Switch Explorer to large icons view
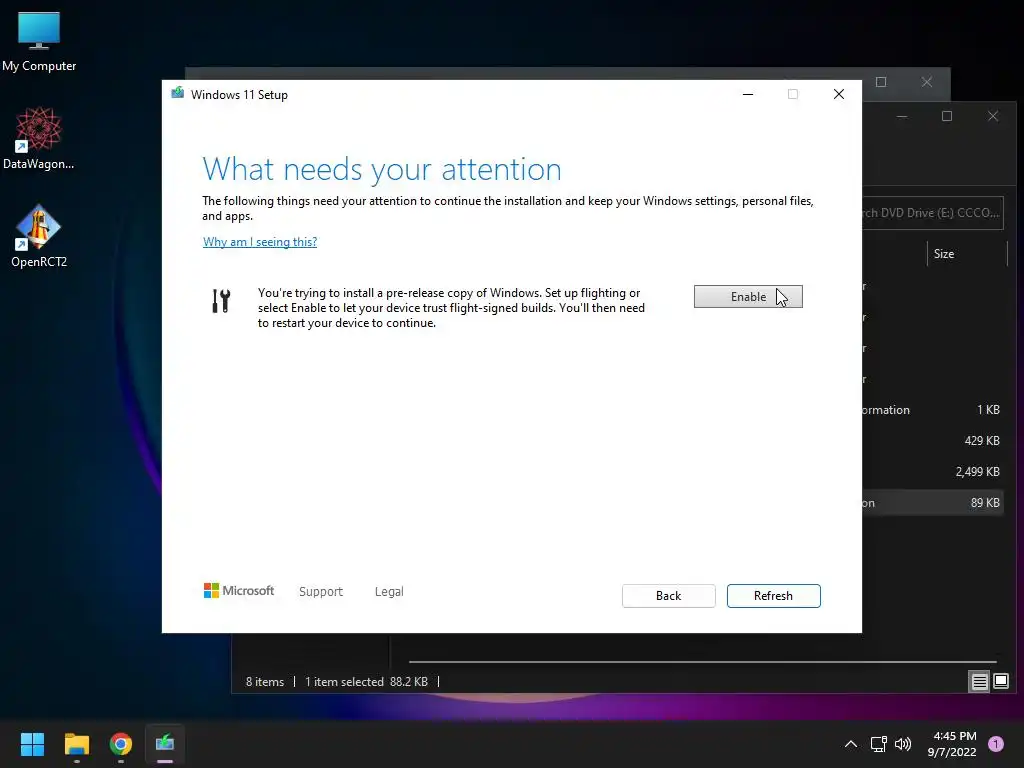Screen dimensions: 1024x768 [1000, 682]
